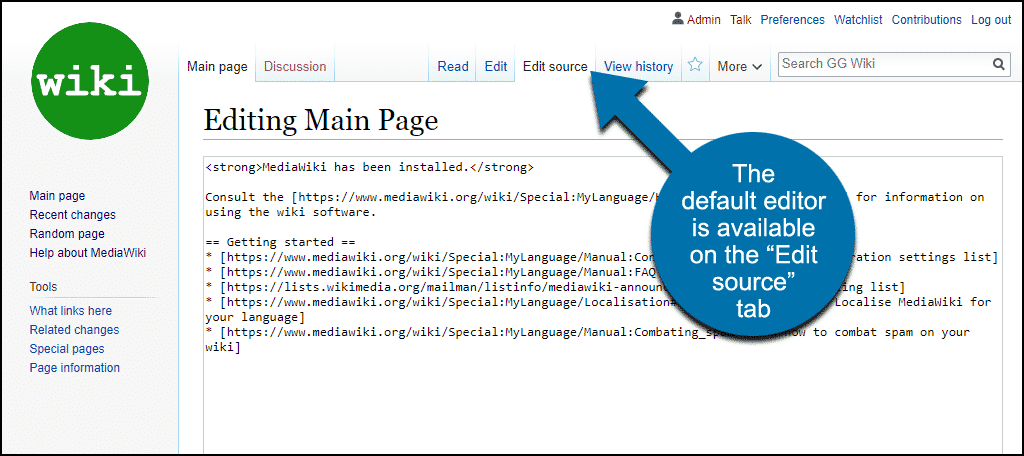Open Related changes link
This screenshot has height=456, width=1024.
(74, 330)
